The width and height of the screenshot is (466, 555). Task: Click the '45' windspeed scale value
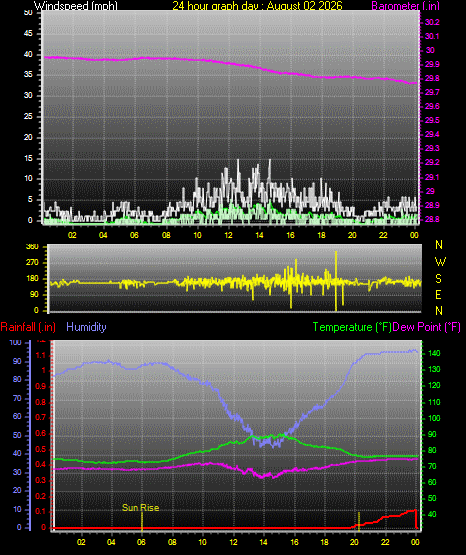pos(28,34)
